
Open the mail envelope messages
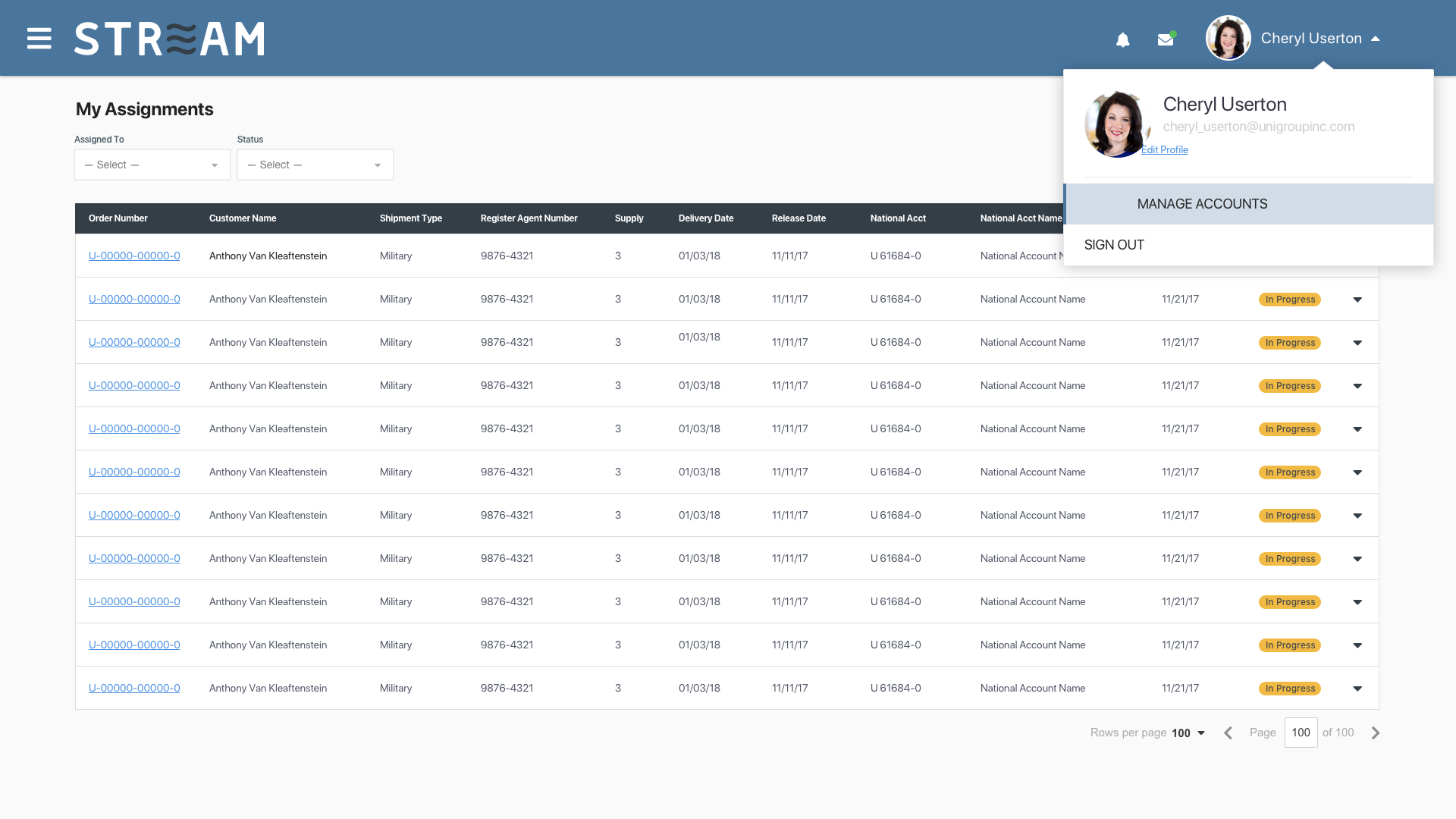[x=1166, y=39]
